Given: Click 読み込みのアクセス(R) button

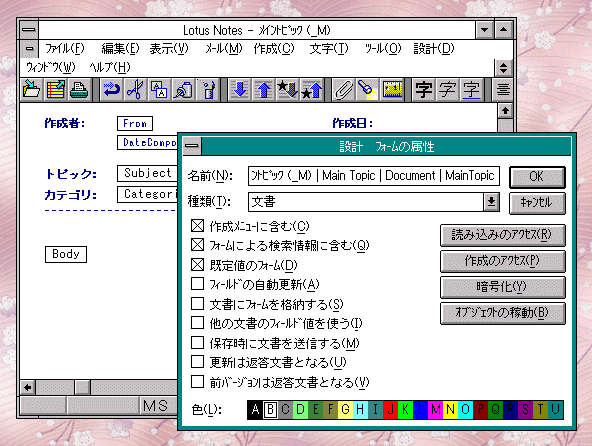Looking at the screenshot, I should pos(503,235).
